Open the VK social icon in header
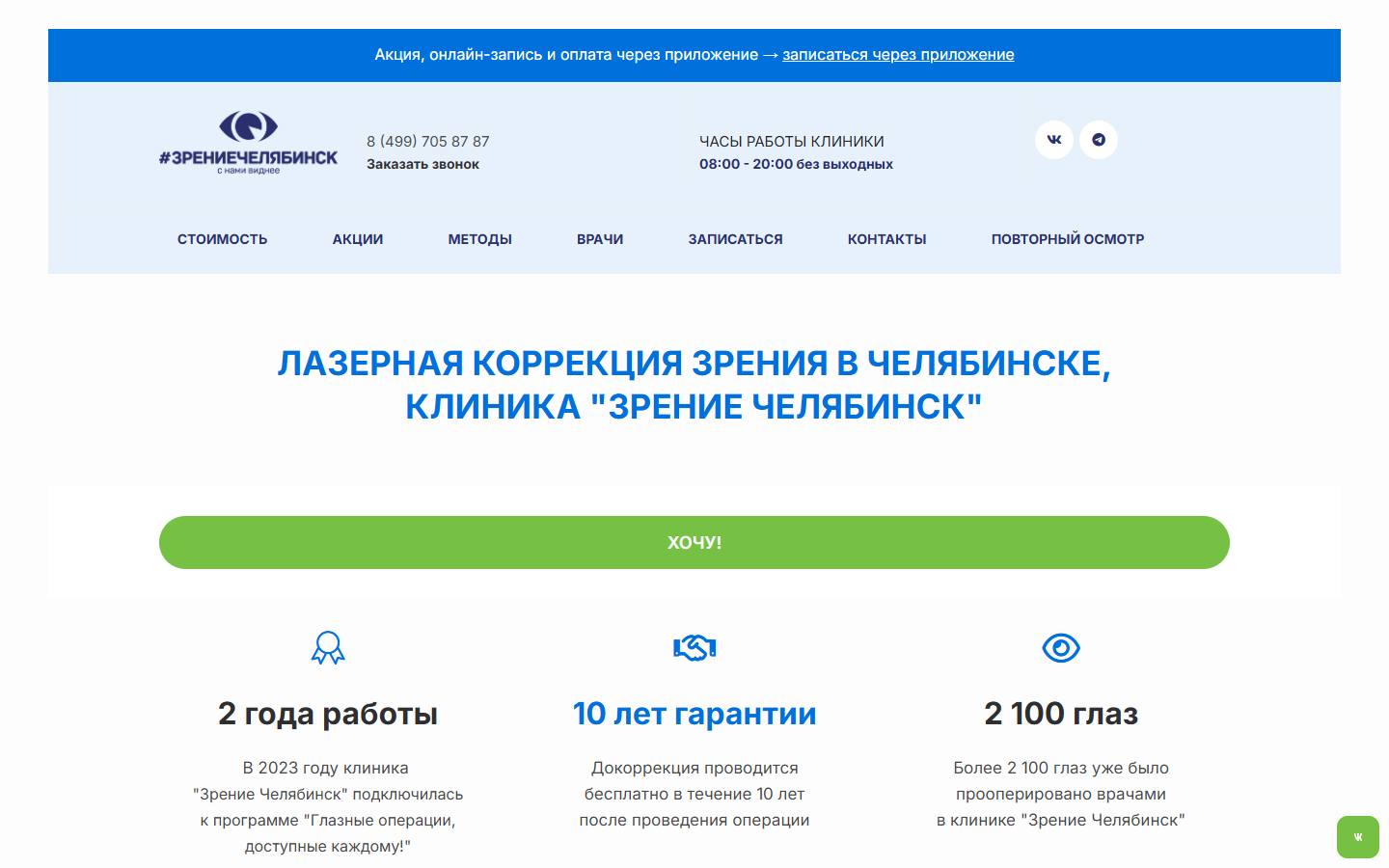Image resolution: width=1389 pixels, height=868 pixels. 1054,140
